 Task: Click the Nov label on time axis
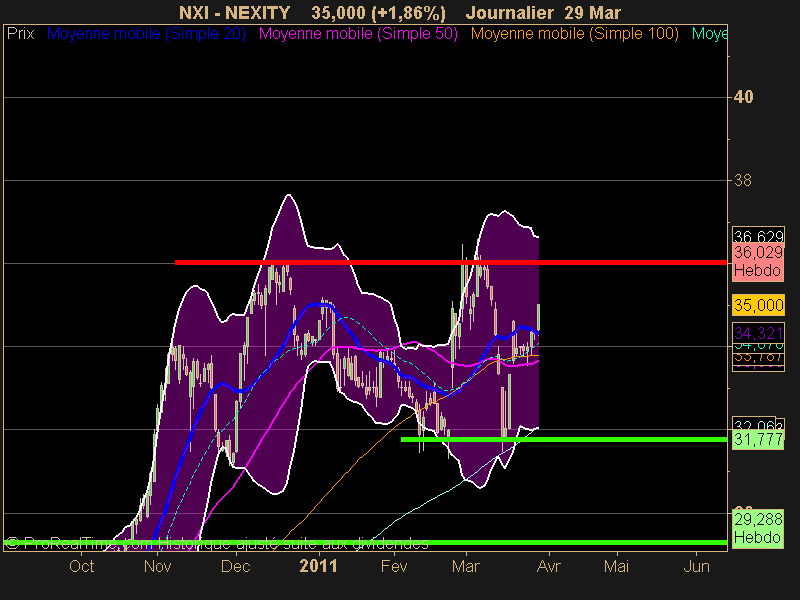pos(157,566)
